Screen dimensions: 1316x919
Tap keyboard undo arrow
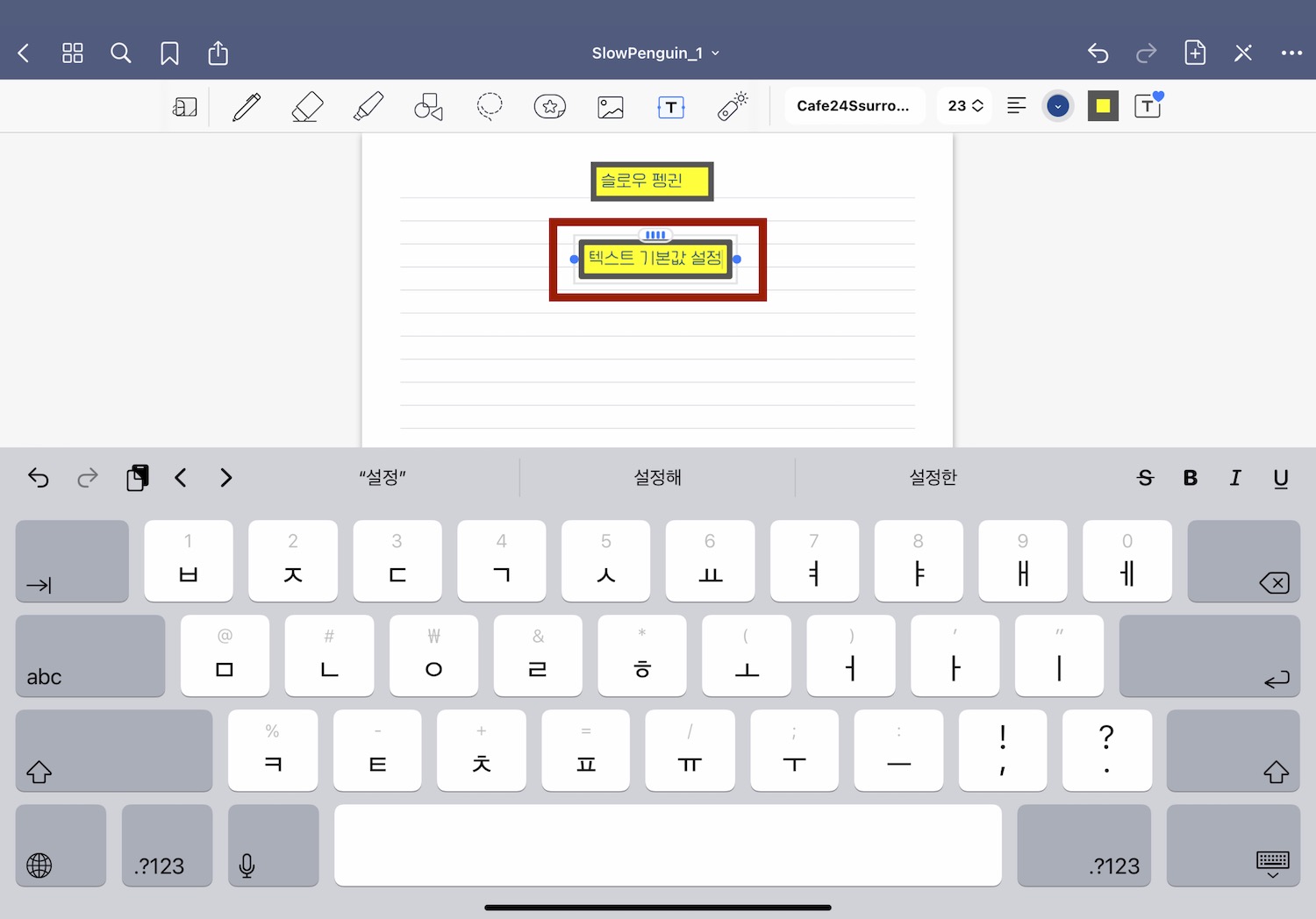coord(39,478)
